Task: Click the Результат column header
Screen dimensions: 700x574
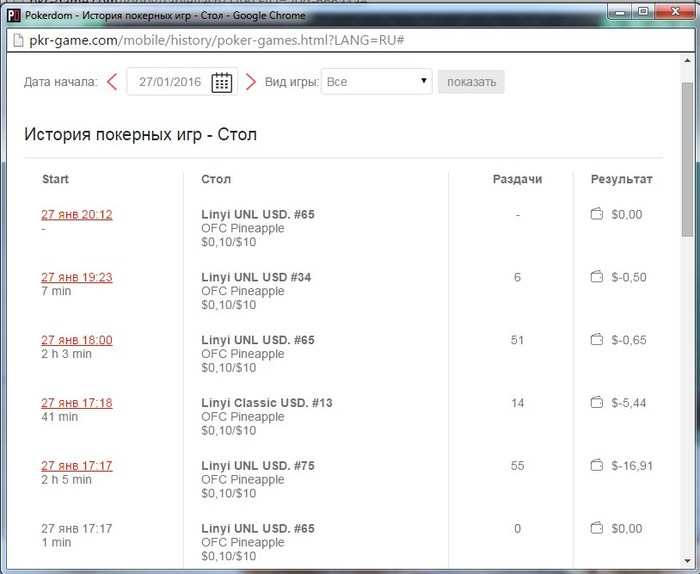Action: 621,179
